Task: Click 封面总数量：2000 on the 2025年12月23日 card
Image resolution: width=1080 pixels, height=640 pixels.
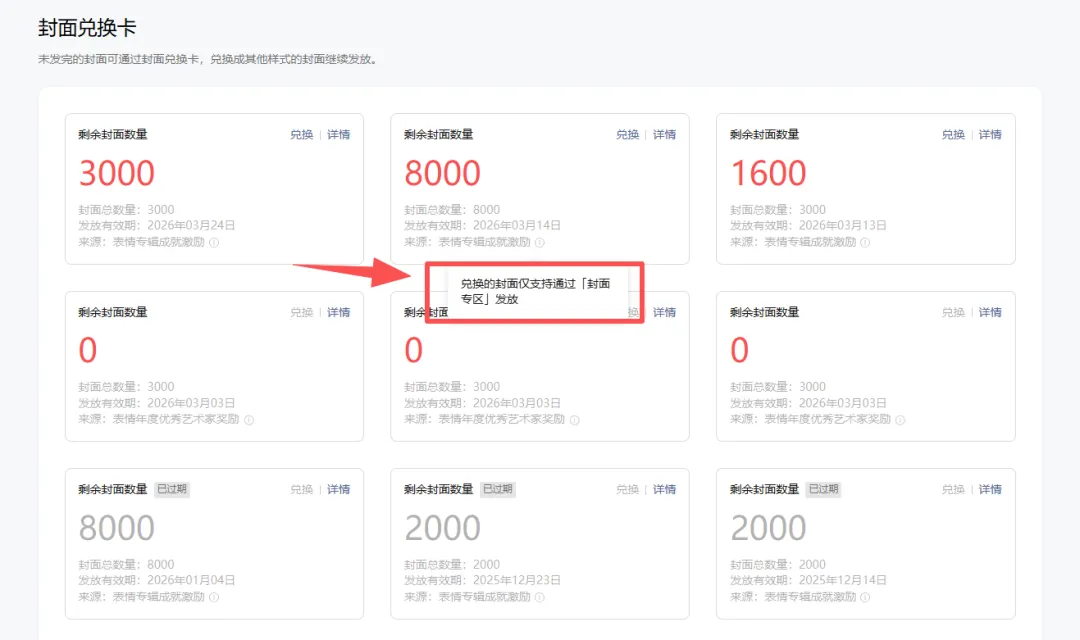Action: (452, 564)
